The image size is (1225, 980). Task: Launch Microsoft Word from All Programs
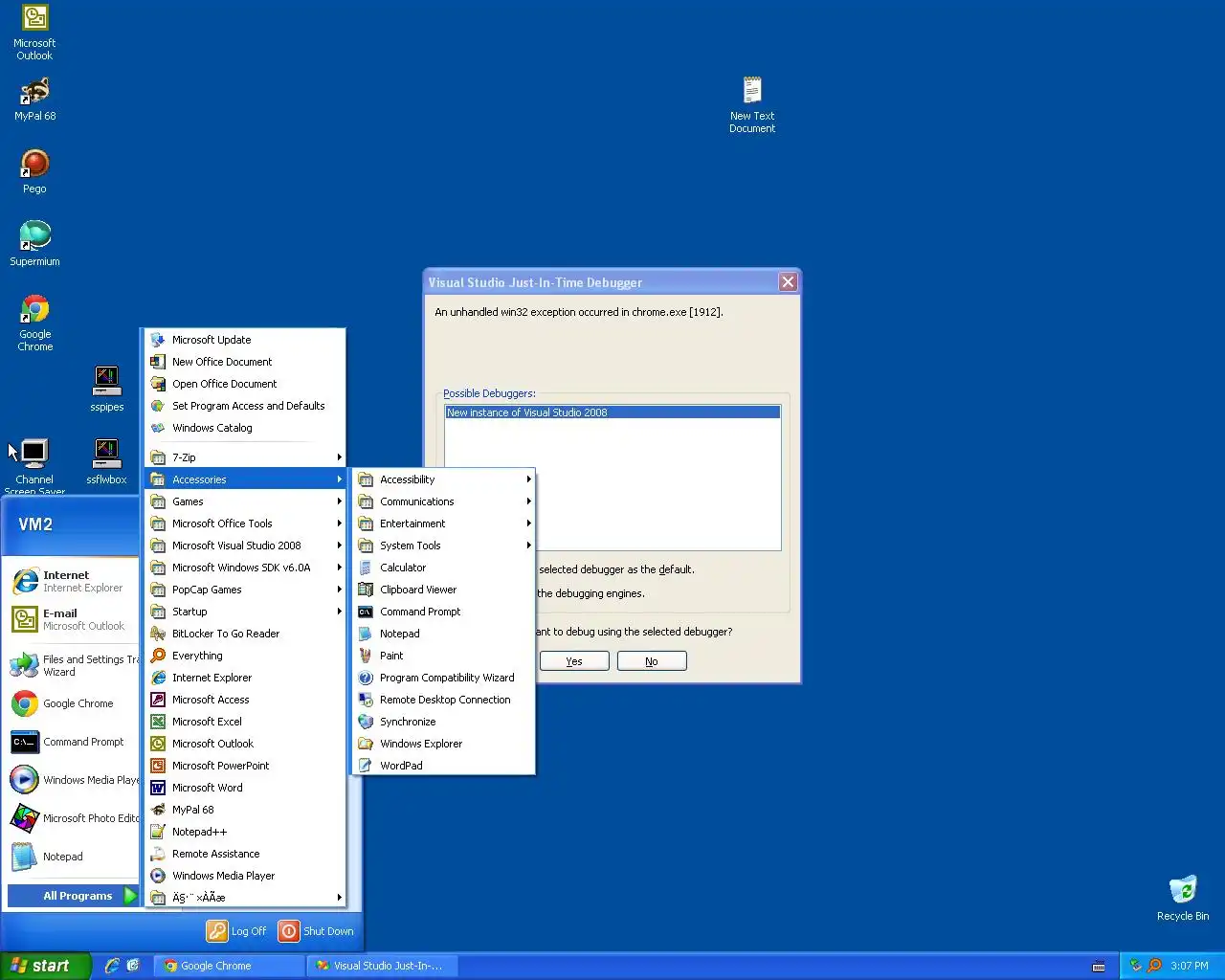[245, 788]
